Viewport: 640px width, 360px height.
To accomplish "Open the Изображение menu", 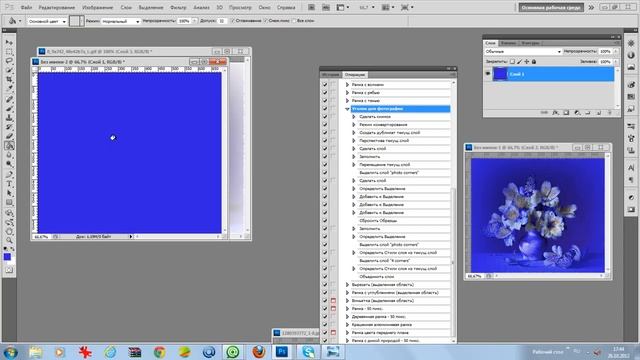I will [98, 7].
